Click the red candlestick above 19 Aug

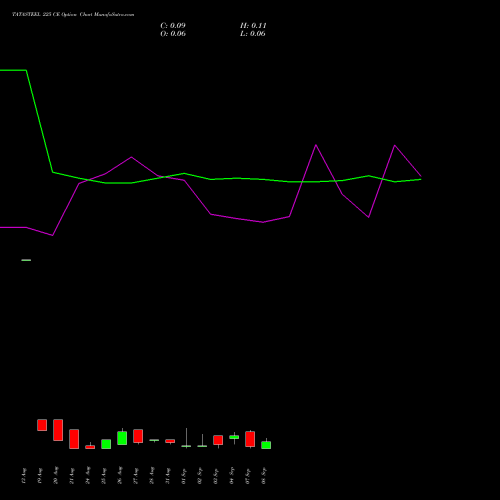click(x=42, y=425)
